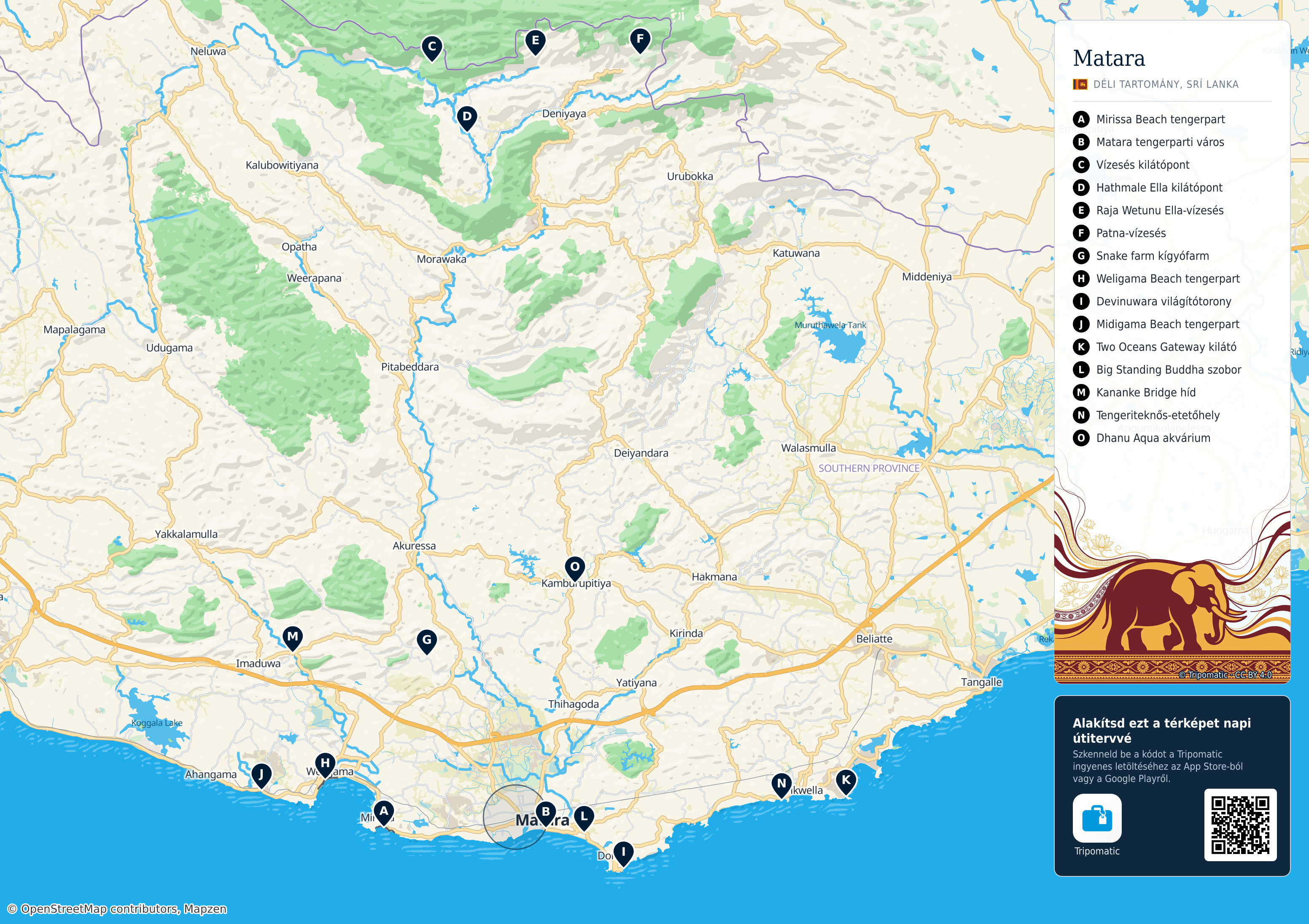Open map pin M near Imaduwa
This screenshot has width=1309, height=924.
tap(293, 639)
